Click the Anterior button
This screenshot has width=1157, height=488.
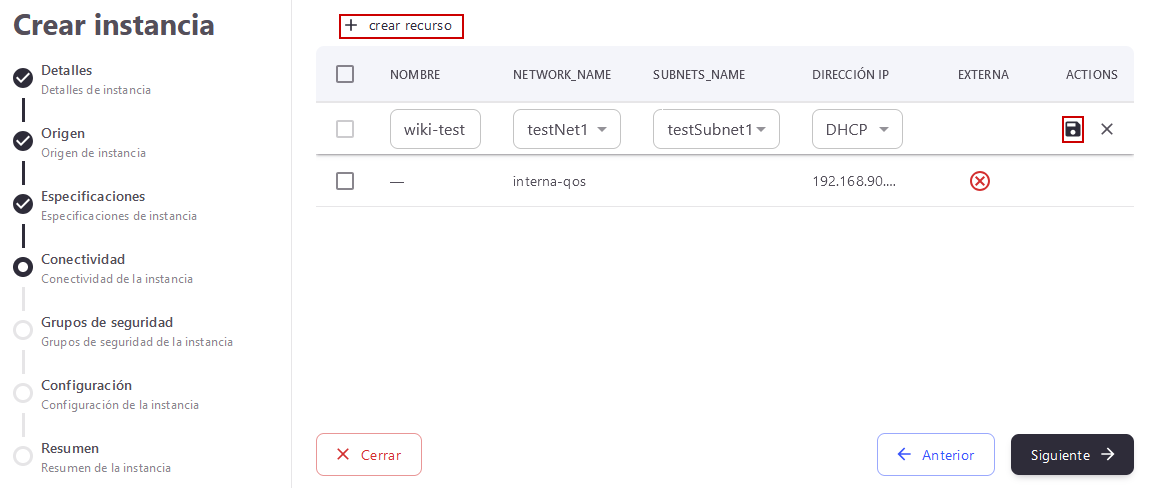(935, 455)
